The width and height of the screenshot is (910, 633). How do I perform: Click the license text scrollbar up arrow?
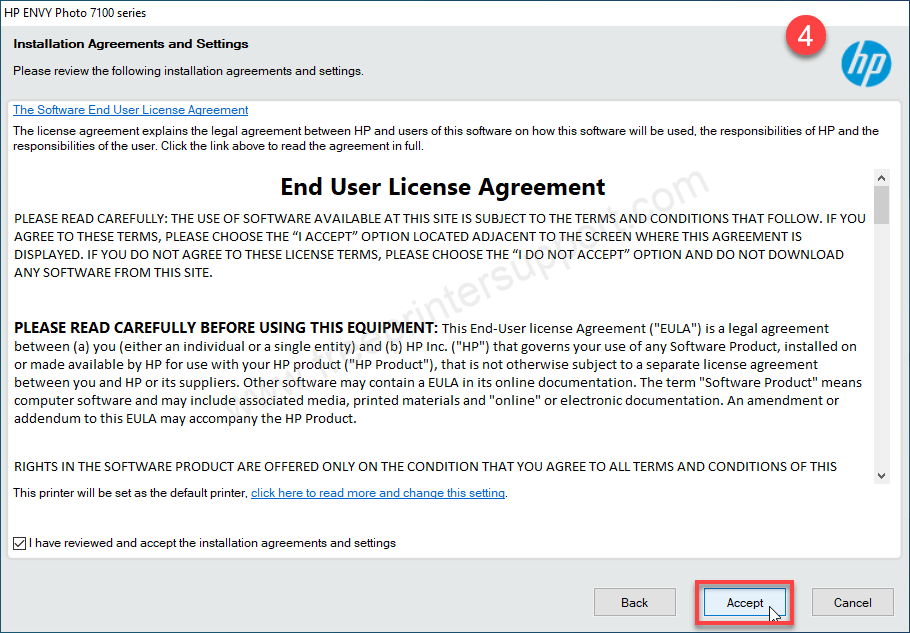click(x=881, y=177)
